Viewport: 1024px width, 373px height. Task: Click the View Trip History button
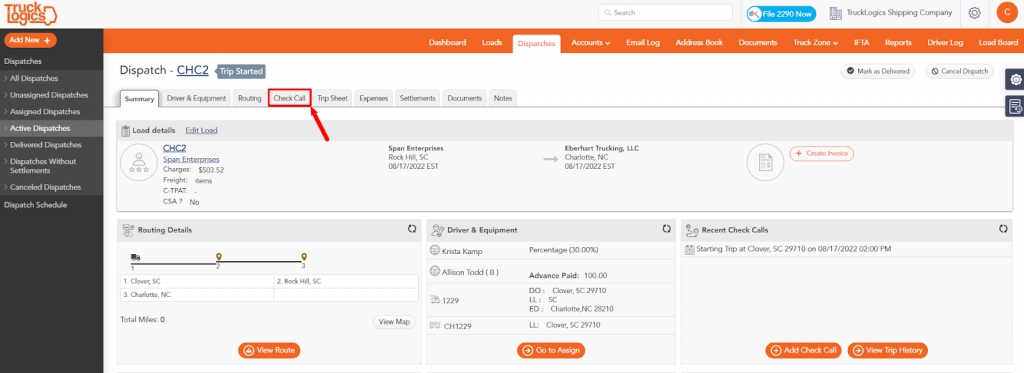pyautogui.click(x=888, y=350)
